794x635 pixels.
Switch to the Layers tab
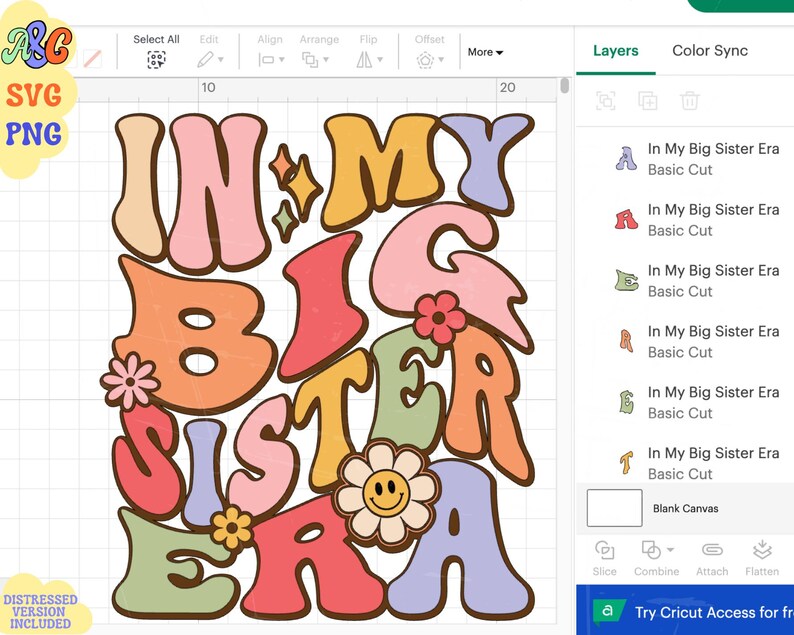coord(616,51)
